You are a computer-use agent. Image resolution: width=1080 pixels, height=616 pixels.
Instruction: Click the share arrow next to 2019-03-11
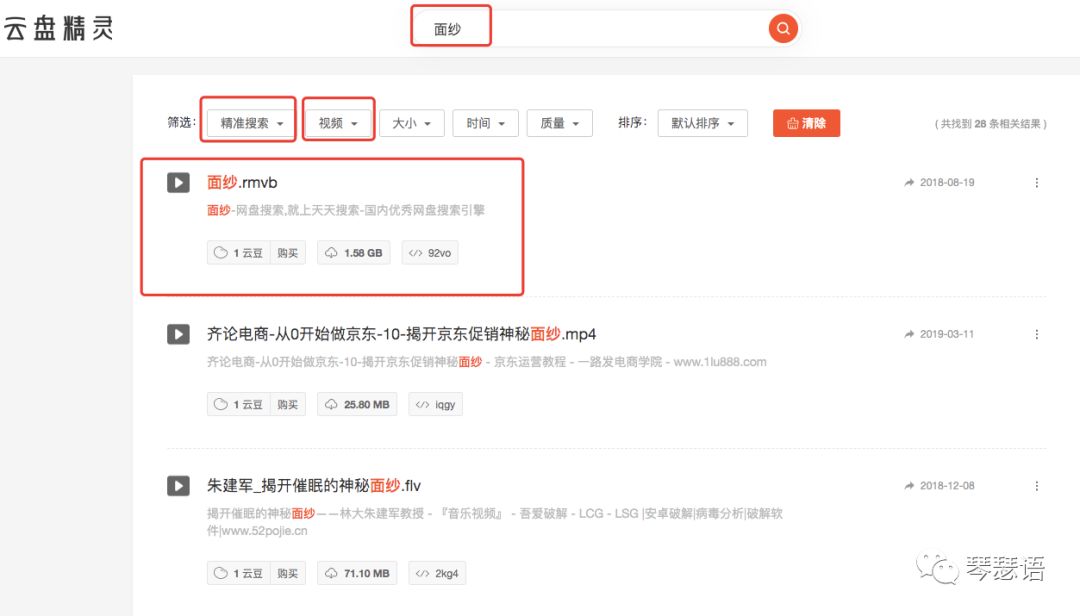click(x=908, y=333)
